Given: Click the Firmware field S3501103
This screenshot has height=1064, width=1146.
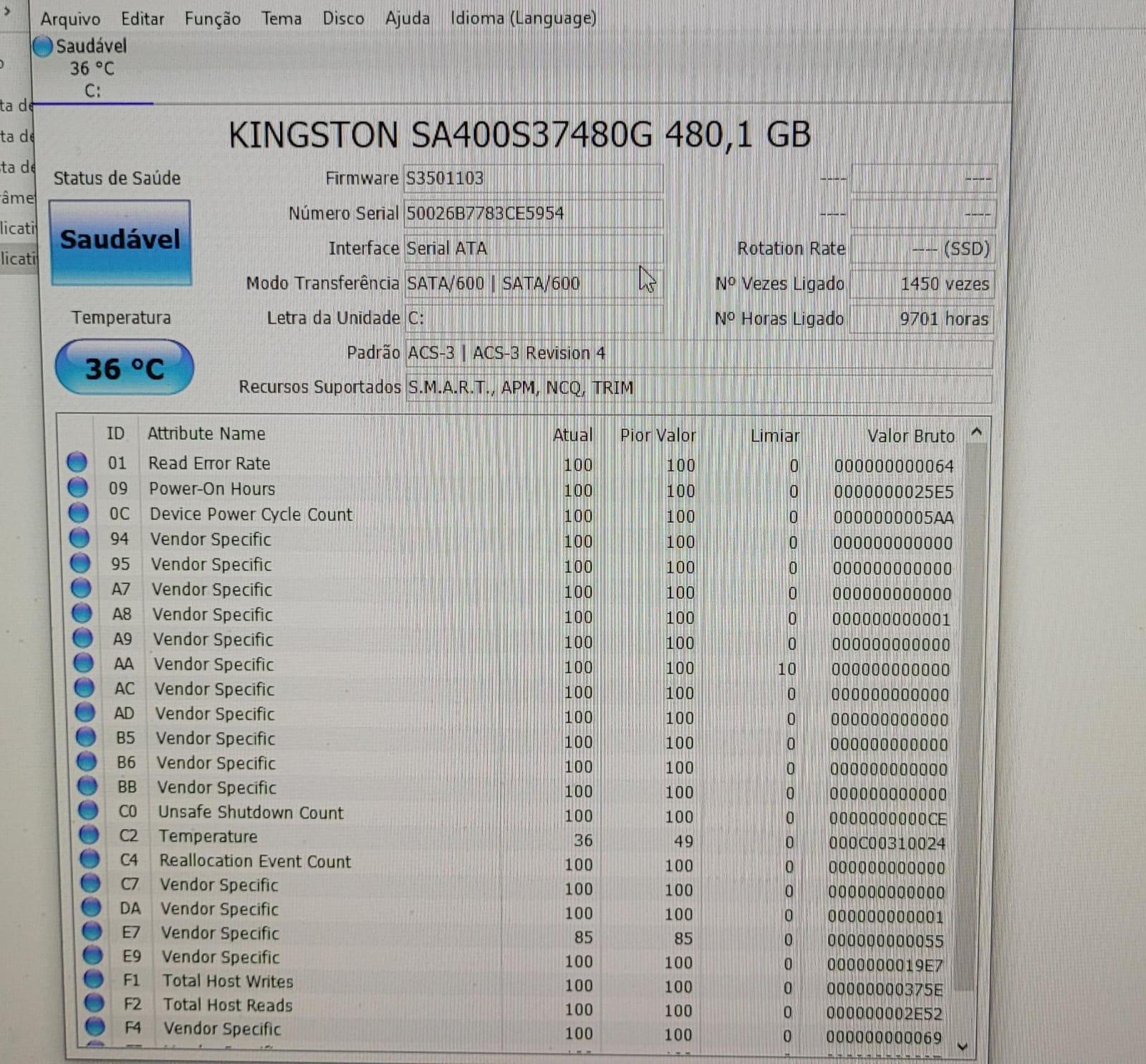Looking at the screenshot, I should click(x=533, y=178).
